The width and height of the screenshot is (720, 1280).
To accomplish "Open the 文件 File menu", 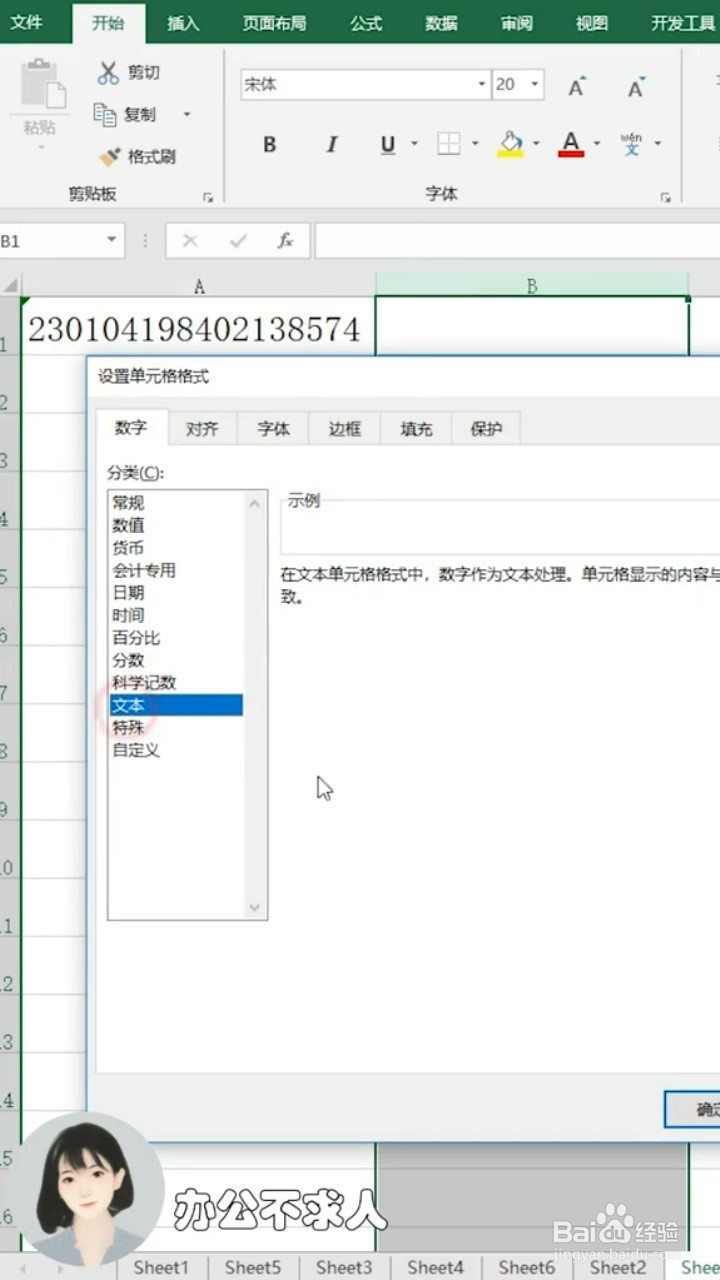I will tap(27, 22).
